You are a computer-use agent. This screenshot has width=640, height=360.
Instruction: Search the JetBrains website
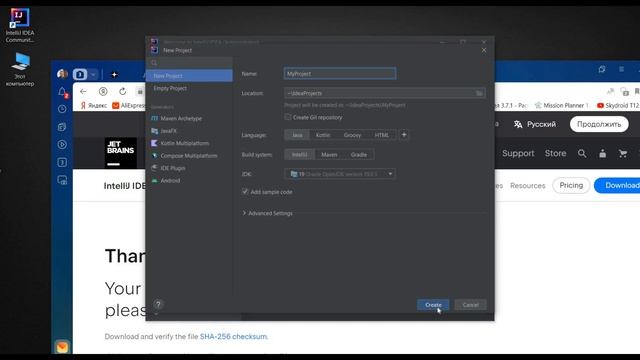pyautogui.click(x=582, y=153)
